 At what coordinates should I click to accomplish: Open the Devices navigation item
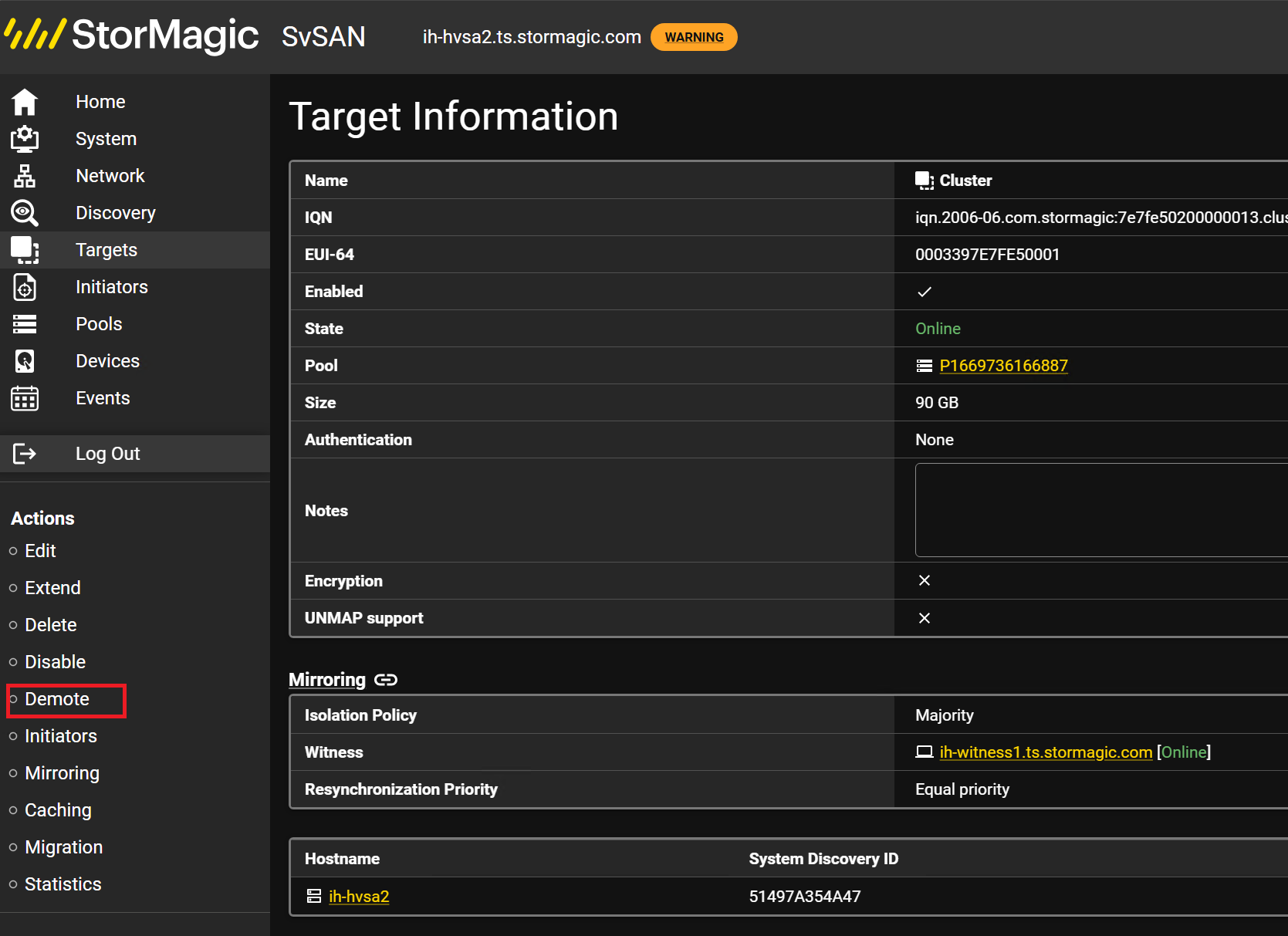[107, 361]
